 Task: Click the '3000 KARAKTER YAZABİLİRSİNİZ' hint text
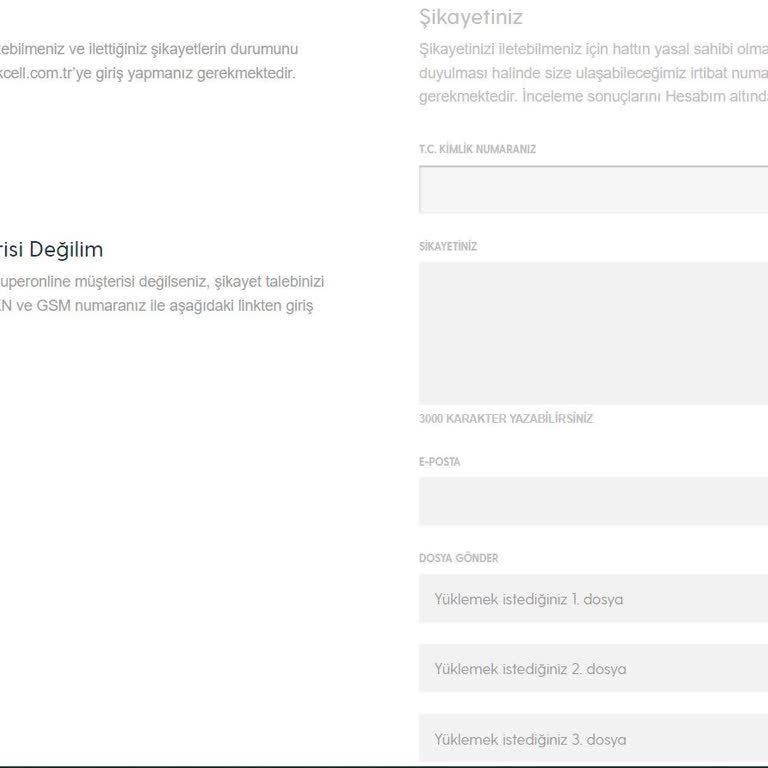point(506,419)
